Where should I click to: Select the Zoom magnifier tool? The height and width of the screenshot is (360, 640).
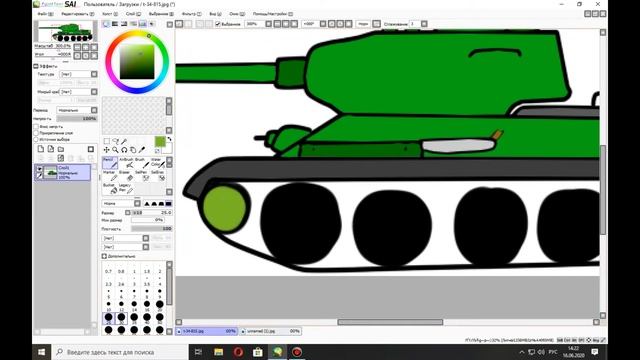click(x=116, y=150)
